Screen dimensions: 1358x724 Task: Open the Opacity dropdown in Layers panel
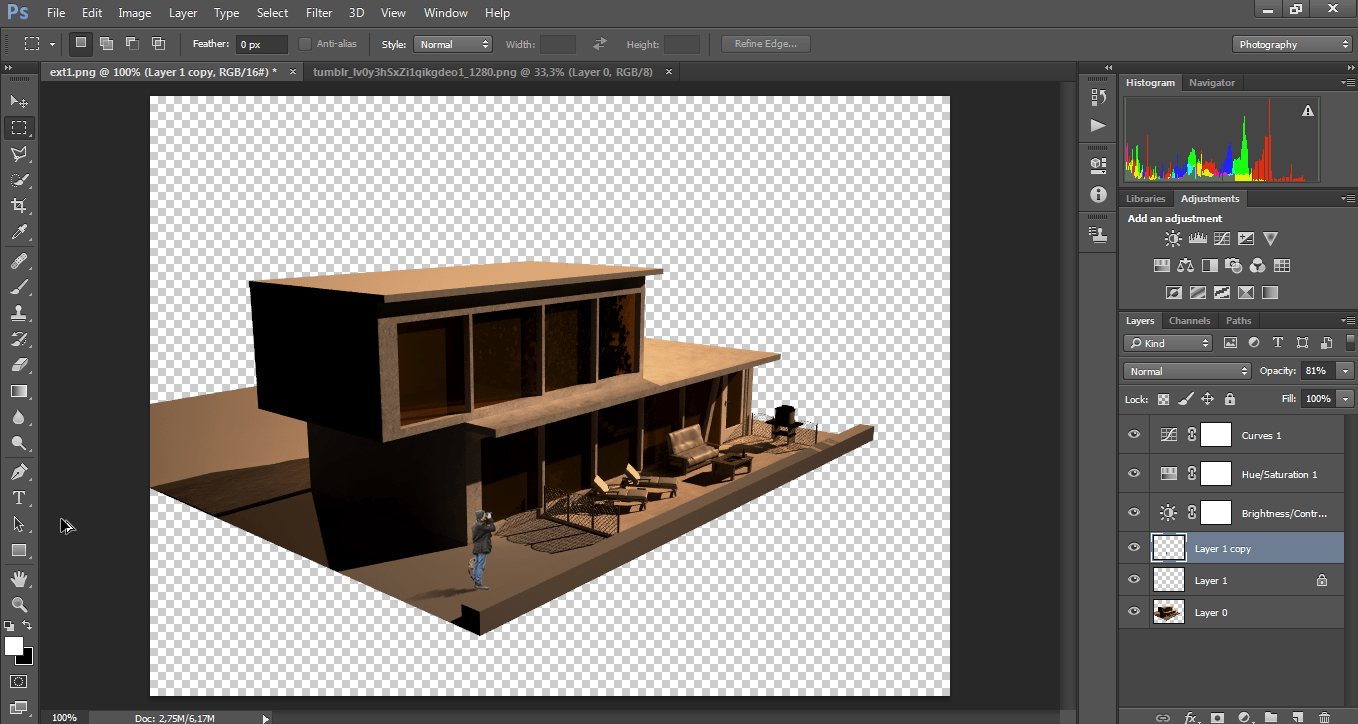click(x=1346, y=370)
